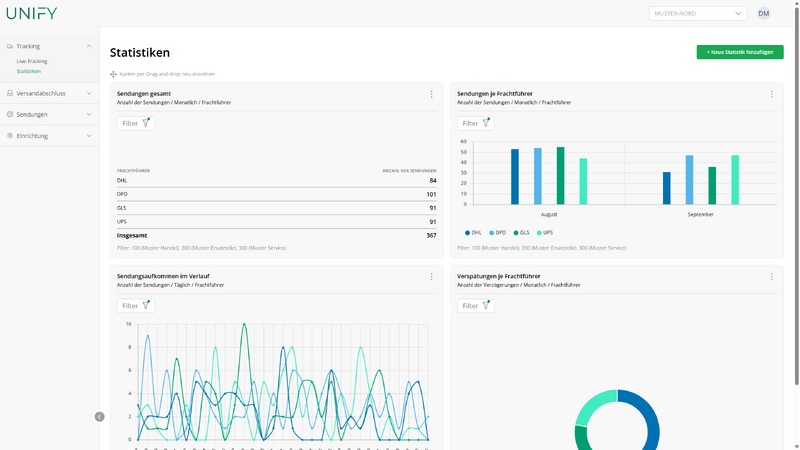Expand the Einrichtung sidebar section
Image resolution: width=800 pixels, height=450 pixels.
(x=49, y=136)
